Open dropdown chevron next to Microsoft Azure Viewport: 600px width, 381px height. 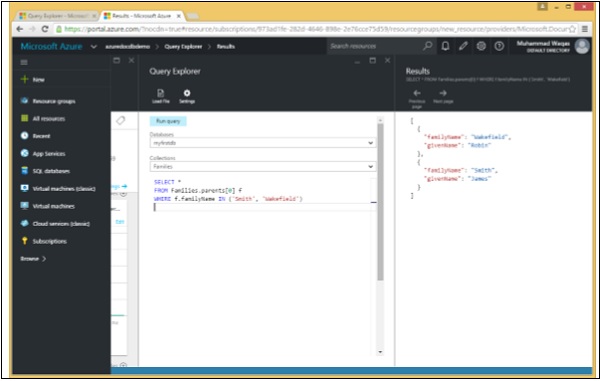(94, 47)
